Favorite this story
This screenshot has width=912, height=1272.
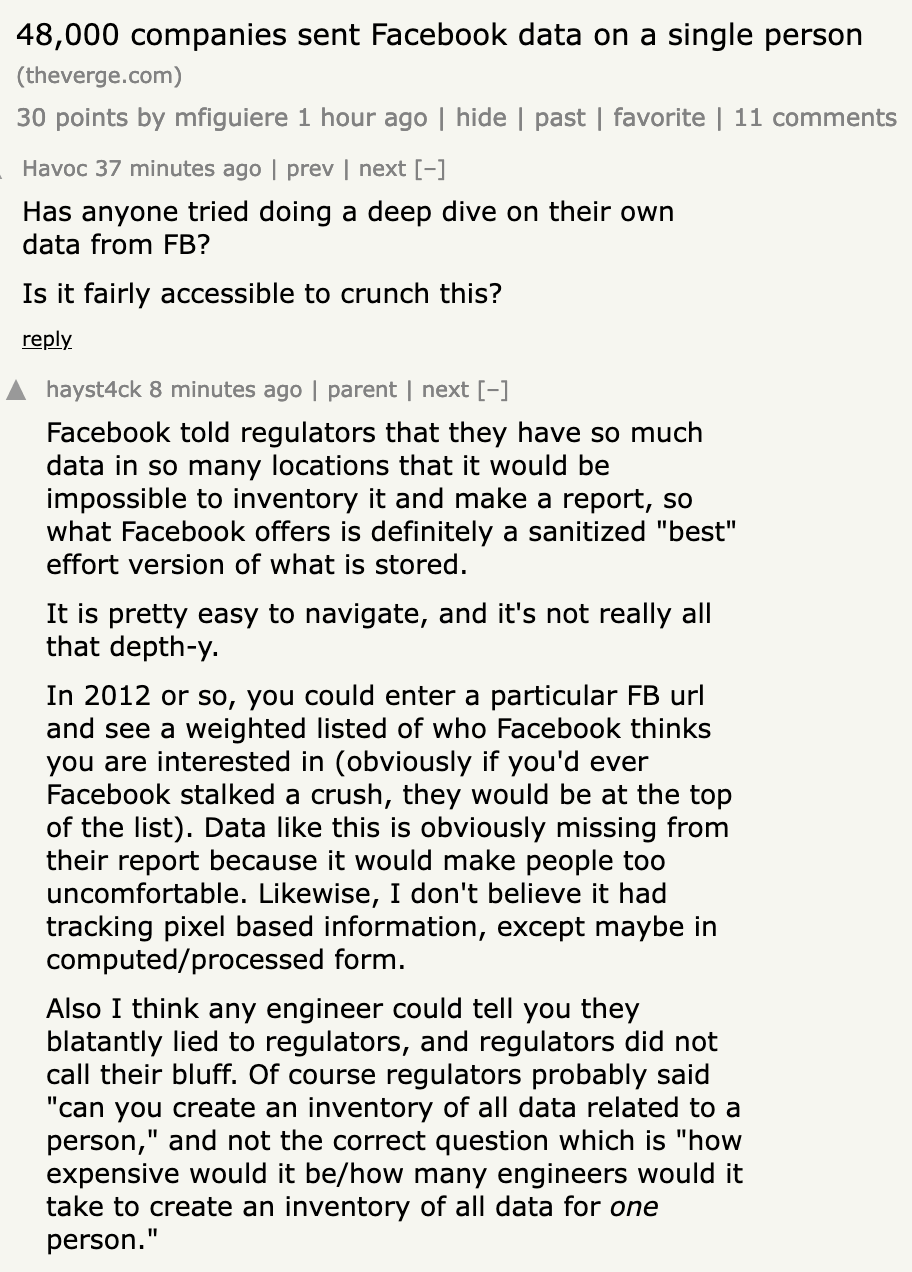tap(659, 117)
